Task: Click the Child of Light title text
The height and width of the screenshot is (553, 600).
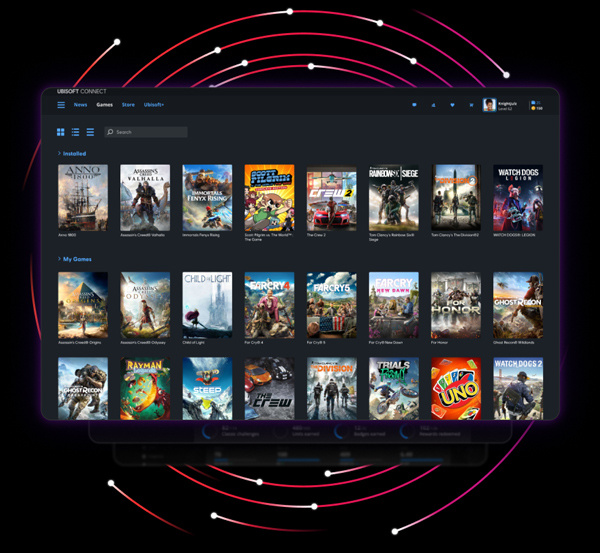Action: coord(193,343)
